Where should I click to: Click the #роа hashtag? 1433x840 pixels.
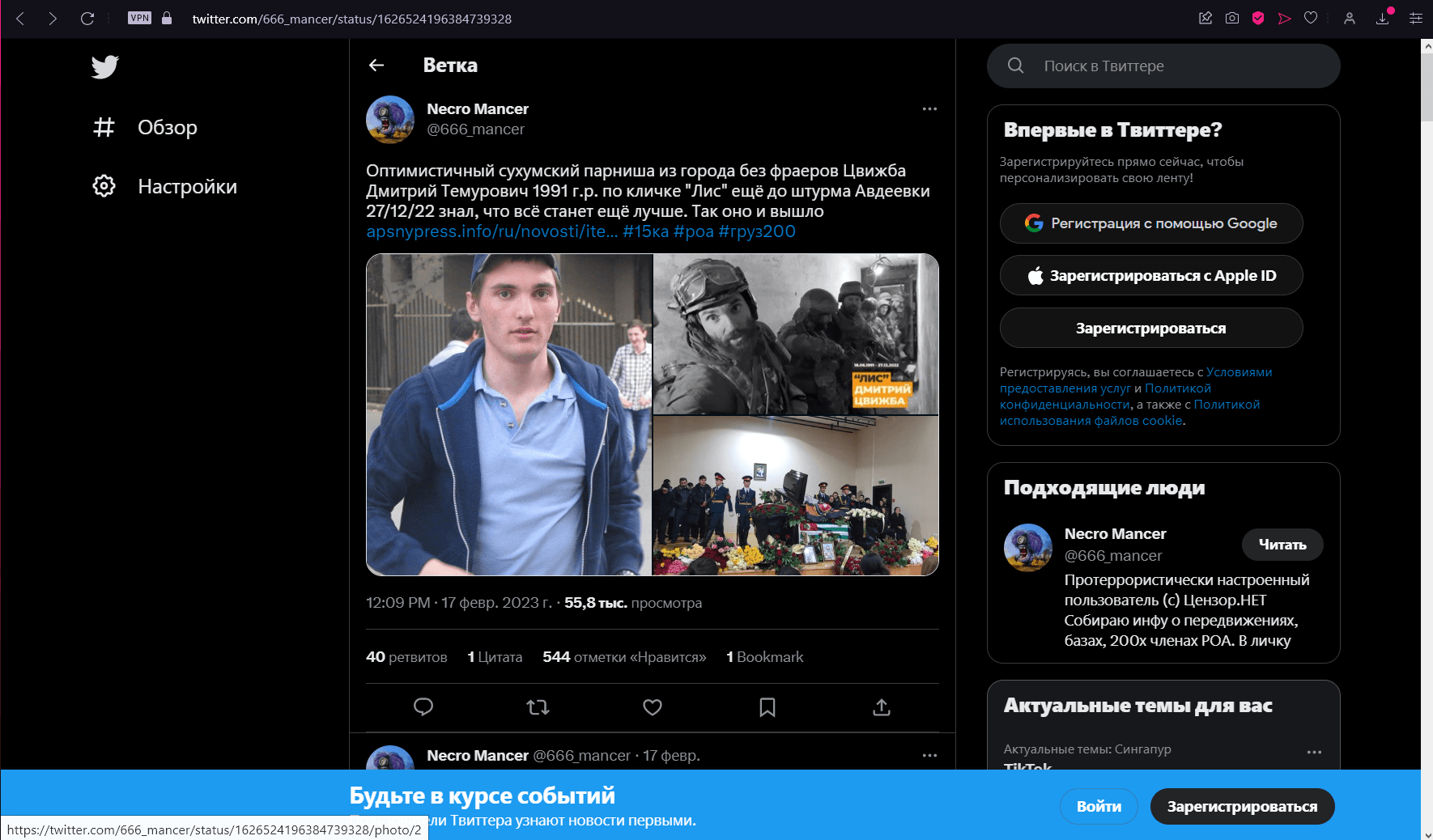pyautogui.click(x=694, y=231)
